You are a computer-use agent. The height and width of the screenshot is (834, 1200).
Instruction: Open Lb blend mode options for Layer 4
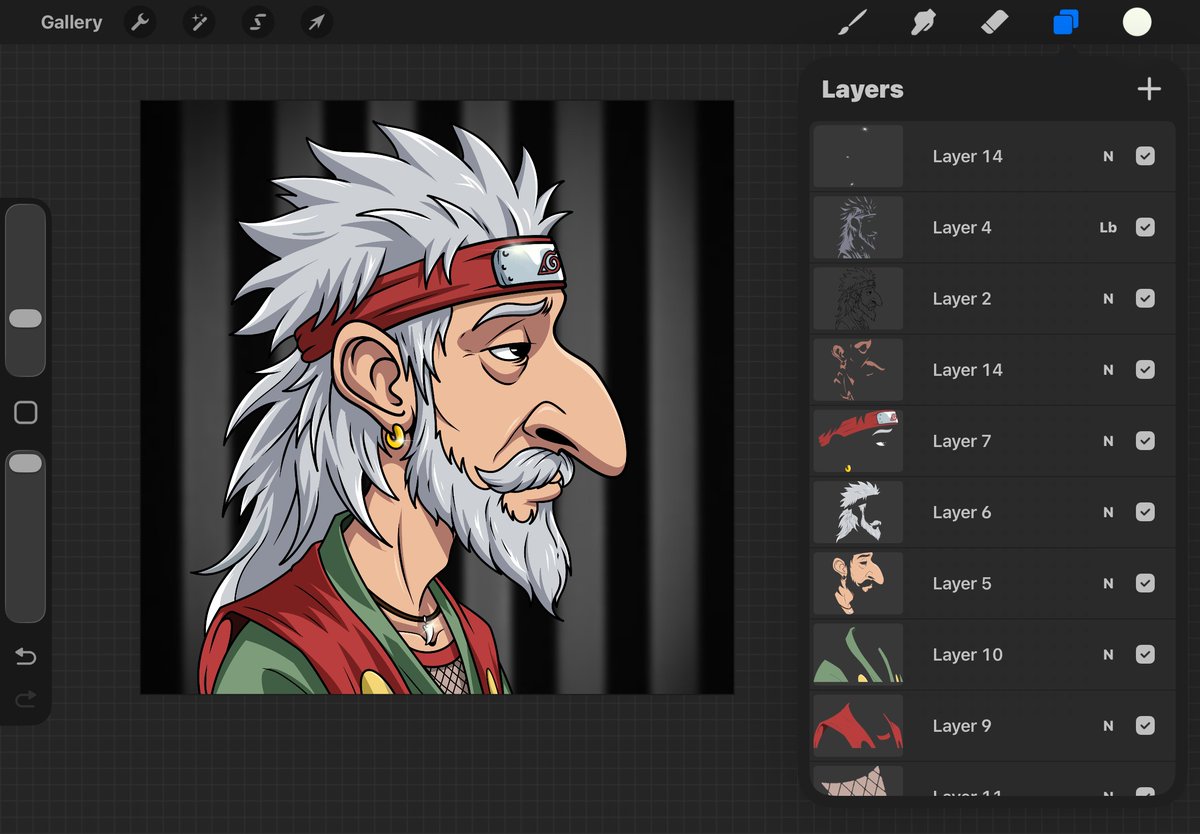(x=1108, y=227)
